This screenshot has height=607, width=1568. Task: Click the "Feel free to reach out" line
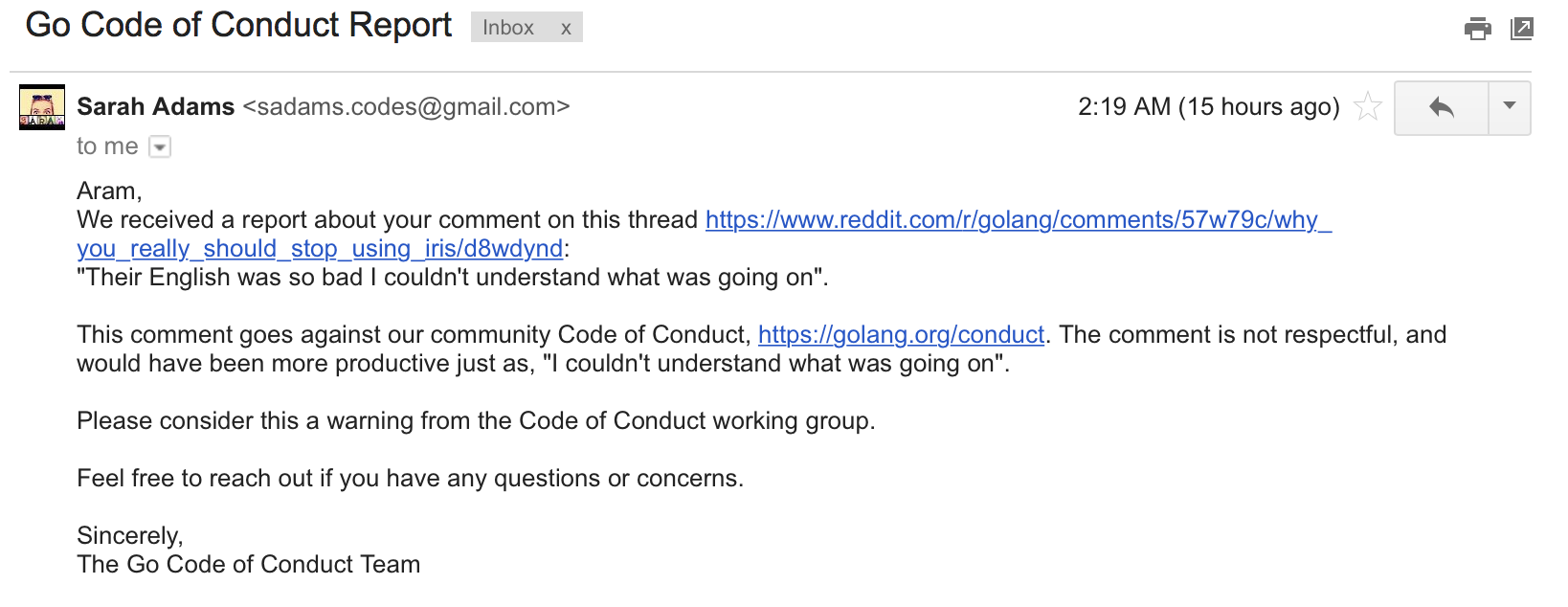tap(410, 479)
